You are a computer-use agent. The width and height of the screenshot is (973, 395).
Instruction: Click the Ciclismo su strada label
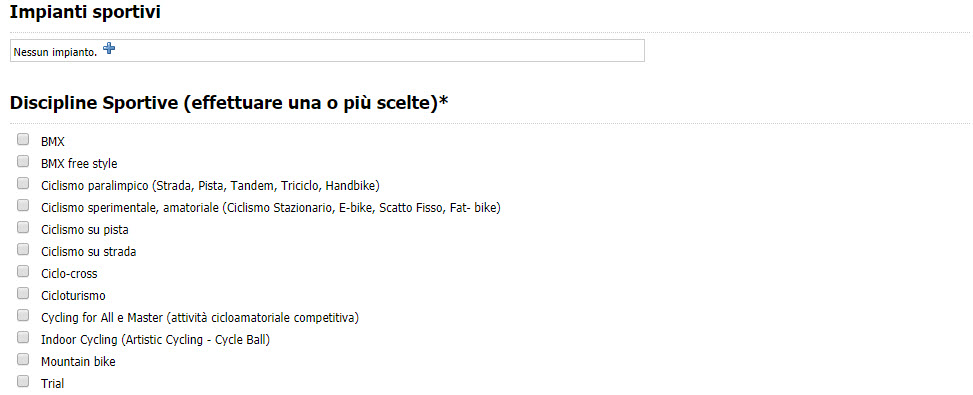[x=89, y=252]
